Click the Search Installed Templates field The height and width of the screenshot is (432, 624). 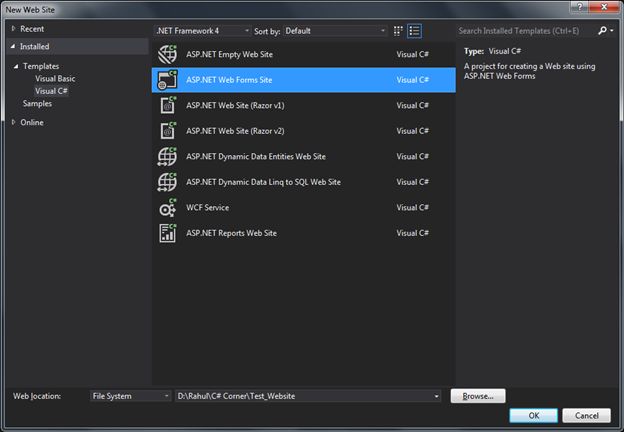[525, 31]
